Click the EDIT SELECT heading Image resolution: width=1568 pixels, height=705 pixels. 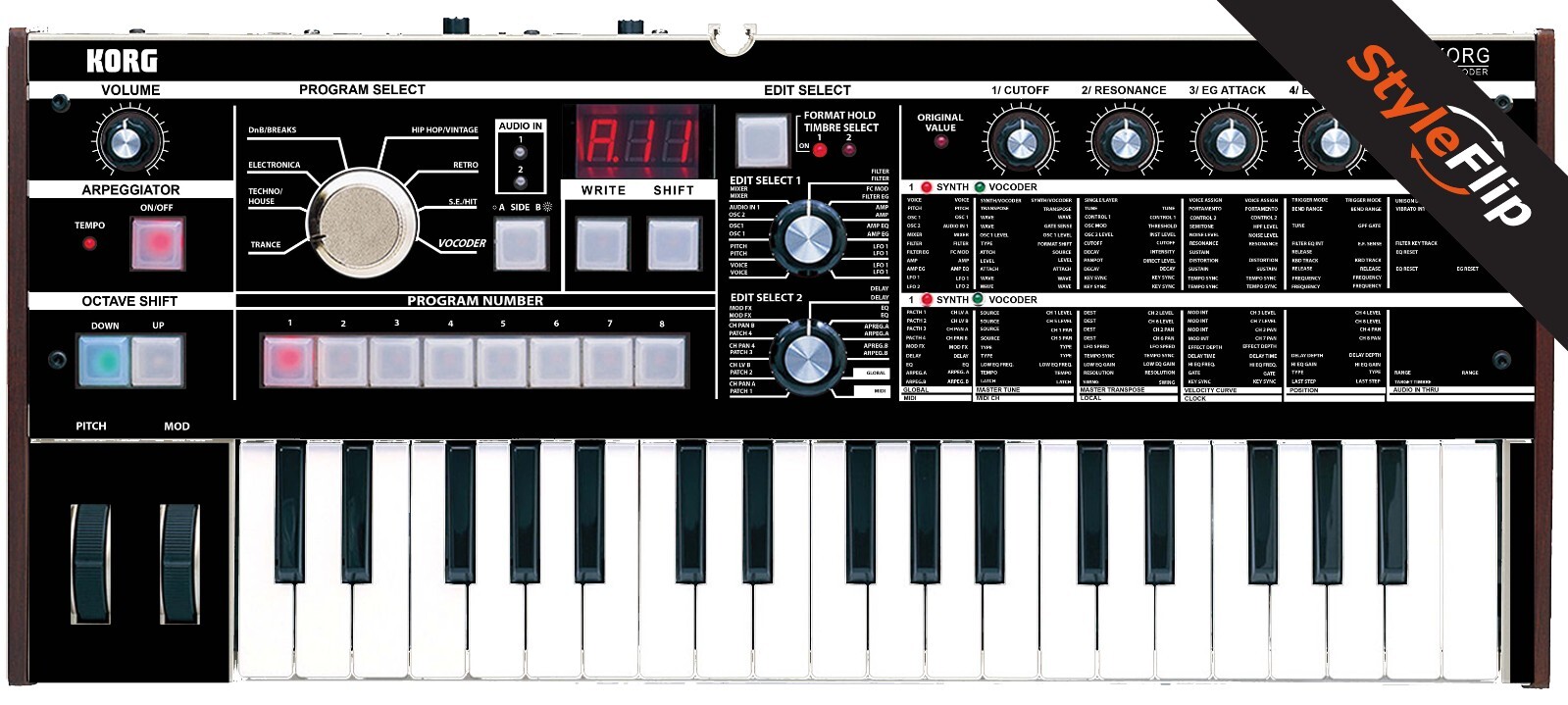(x=807, y=89)
